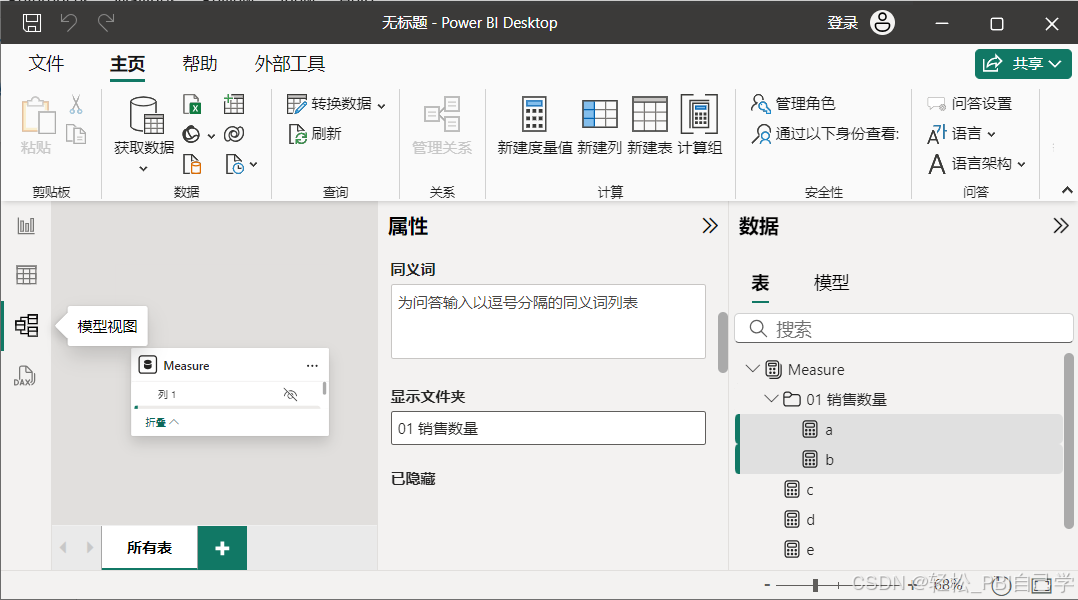Click the 共享 share button

point(1023,64)
